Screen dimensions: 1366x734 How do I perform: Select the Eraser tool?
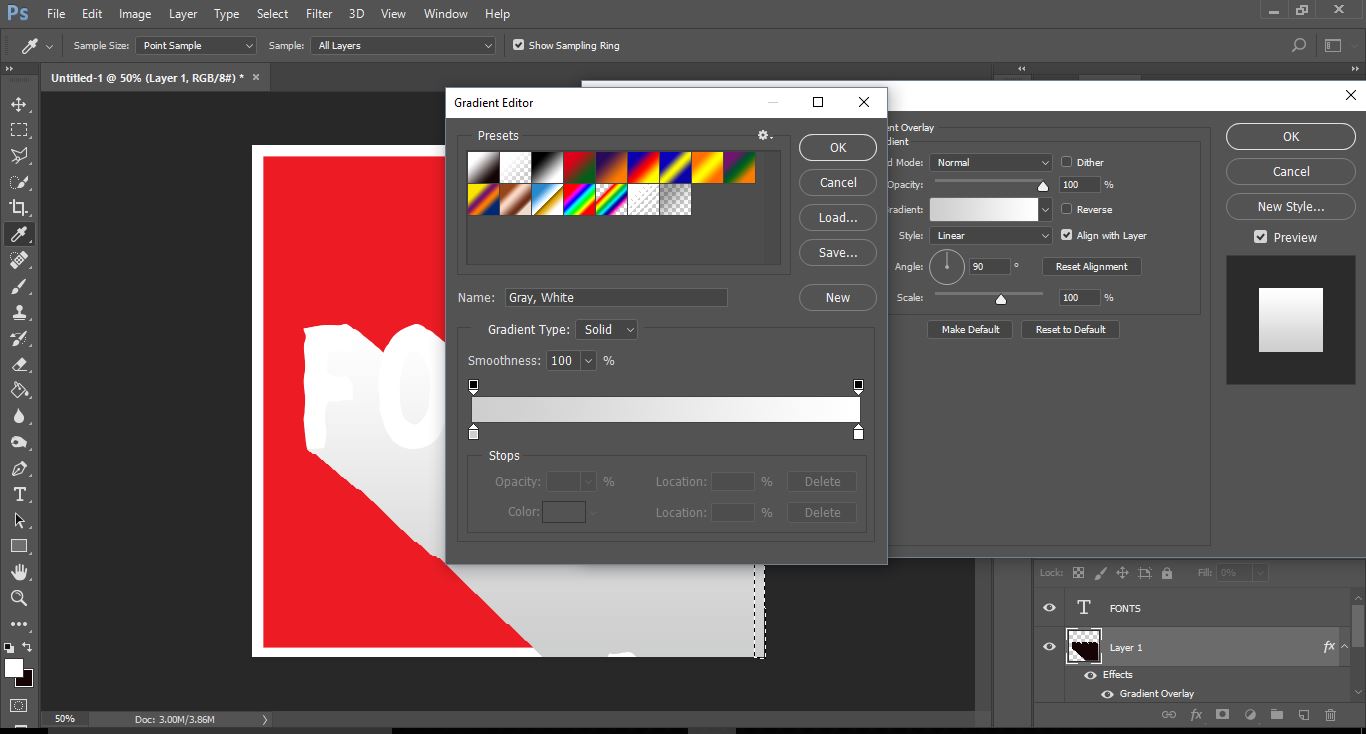[x=19, y=364]
